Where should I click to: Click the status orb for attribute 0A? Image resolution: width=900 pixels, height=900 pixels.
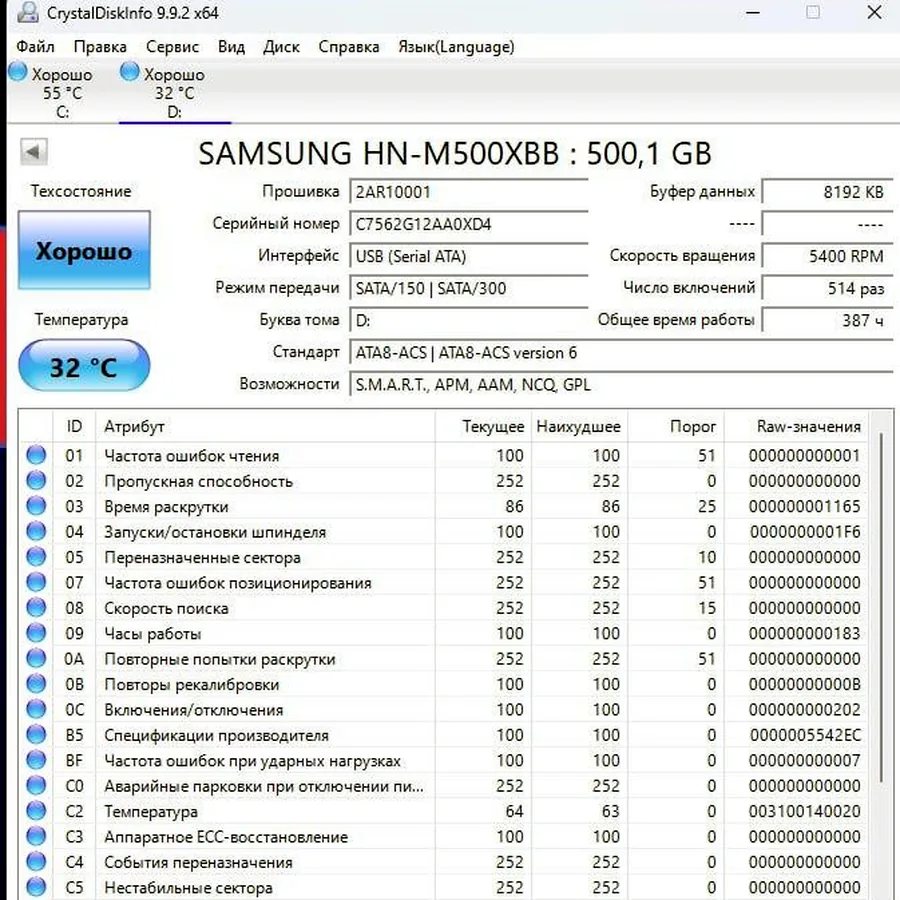point(36,658)
